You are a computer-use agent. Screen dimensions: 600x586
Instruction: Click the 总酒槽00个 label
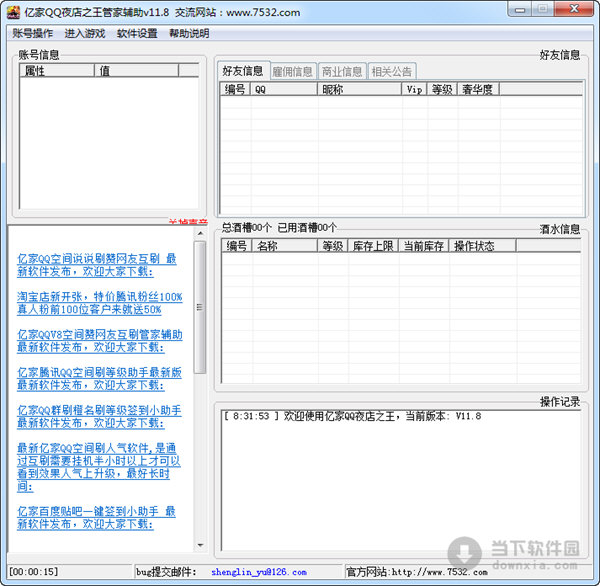tap(246, 228)
